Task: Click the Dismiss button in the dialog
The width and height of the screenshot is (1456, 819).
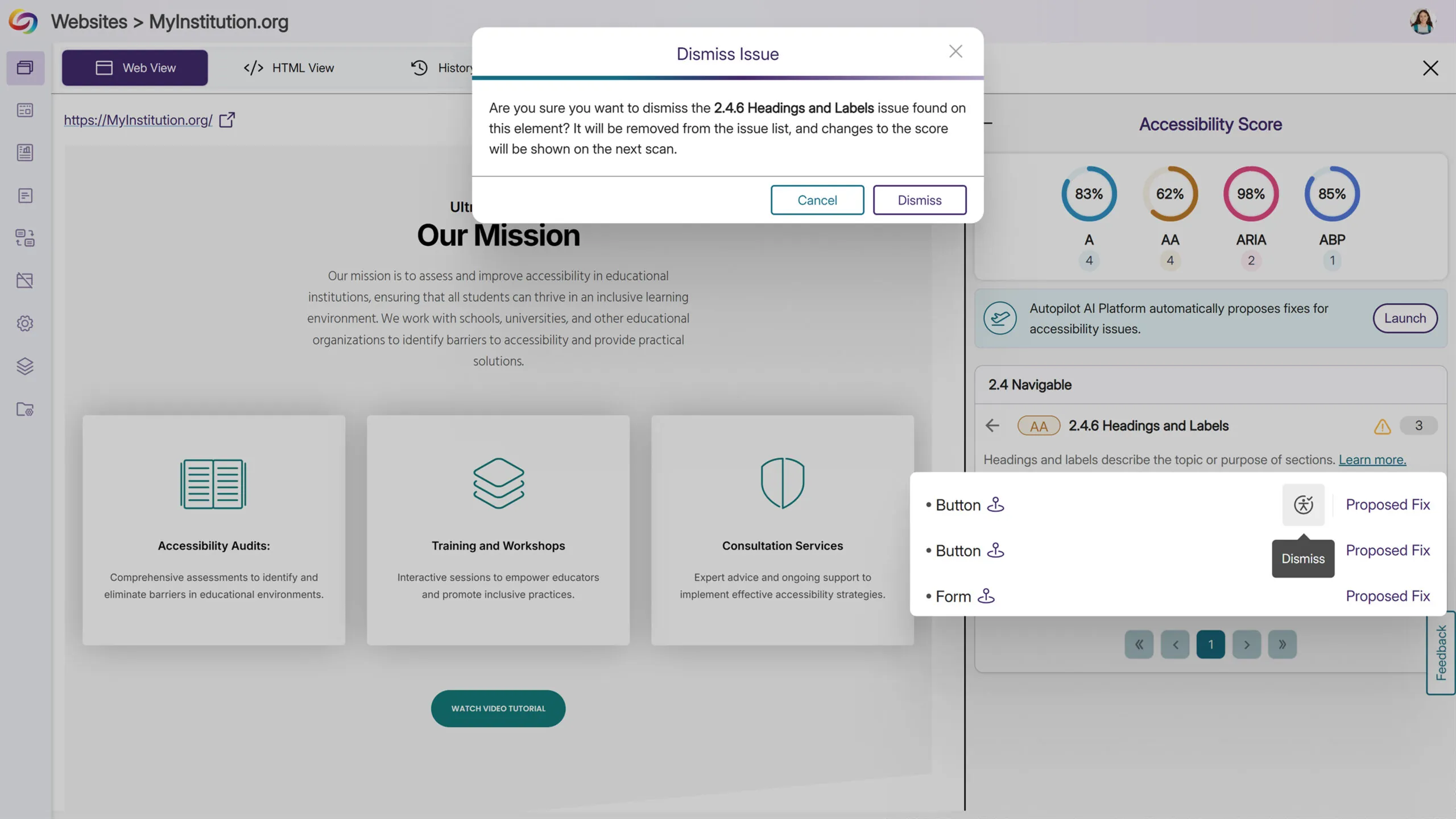Action: (919, 200)
